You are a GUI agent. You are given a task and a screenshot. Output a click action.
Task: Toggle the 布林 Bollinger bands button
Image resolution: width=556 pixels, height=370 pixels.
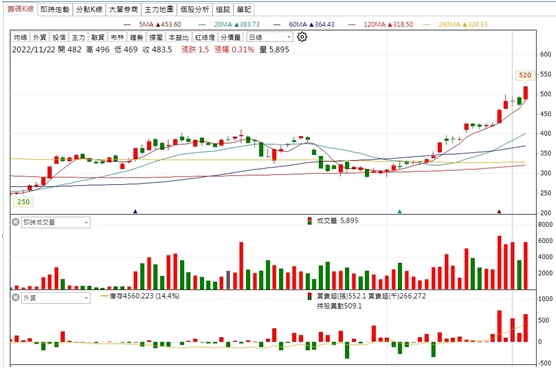pos(117,37)
